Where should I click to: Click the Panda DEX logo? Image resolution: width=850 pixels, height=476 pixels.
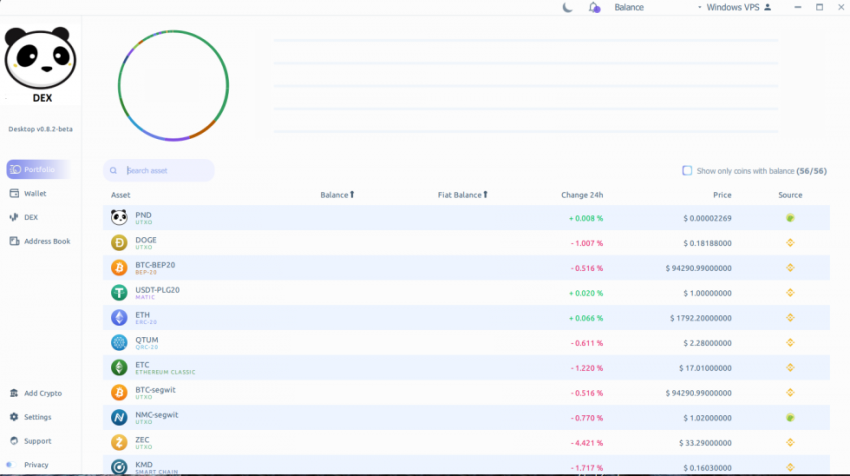coord(41,64)
